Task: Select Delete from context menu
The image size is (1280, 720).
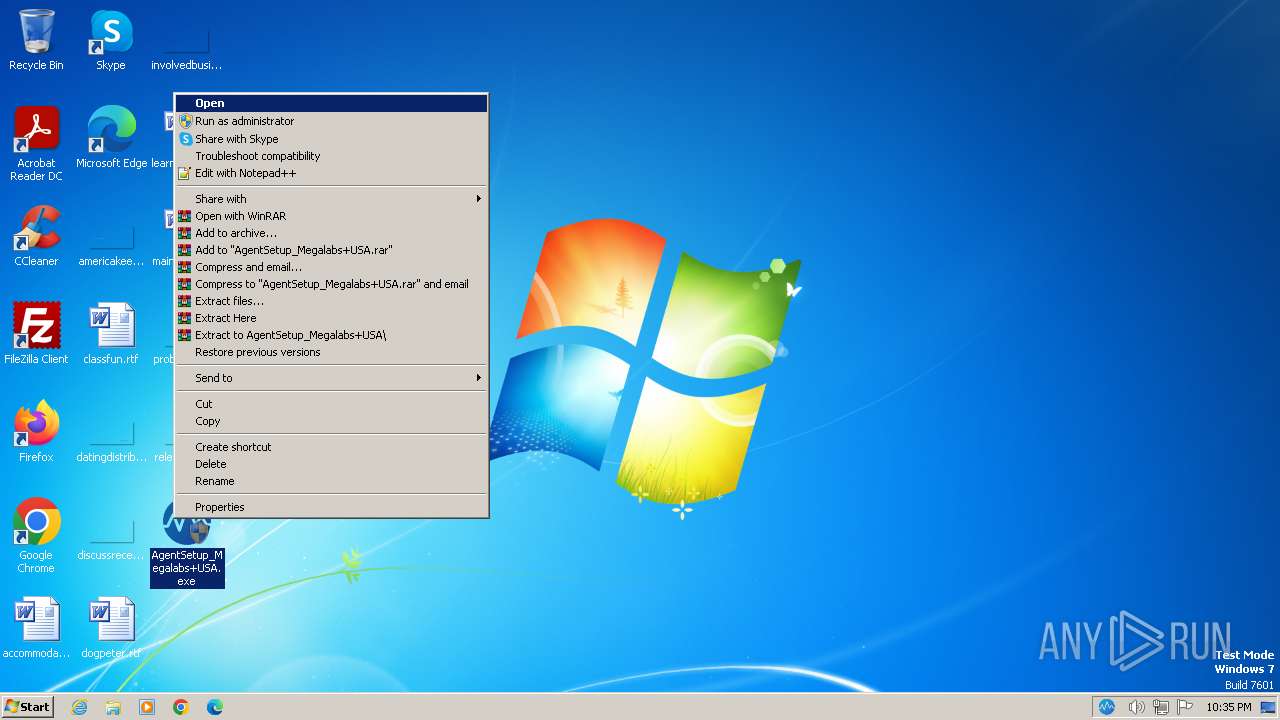Action: 331,464
